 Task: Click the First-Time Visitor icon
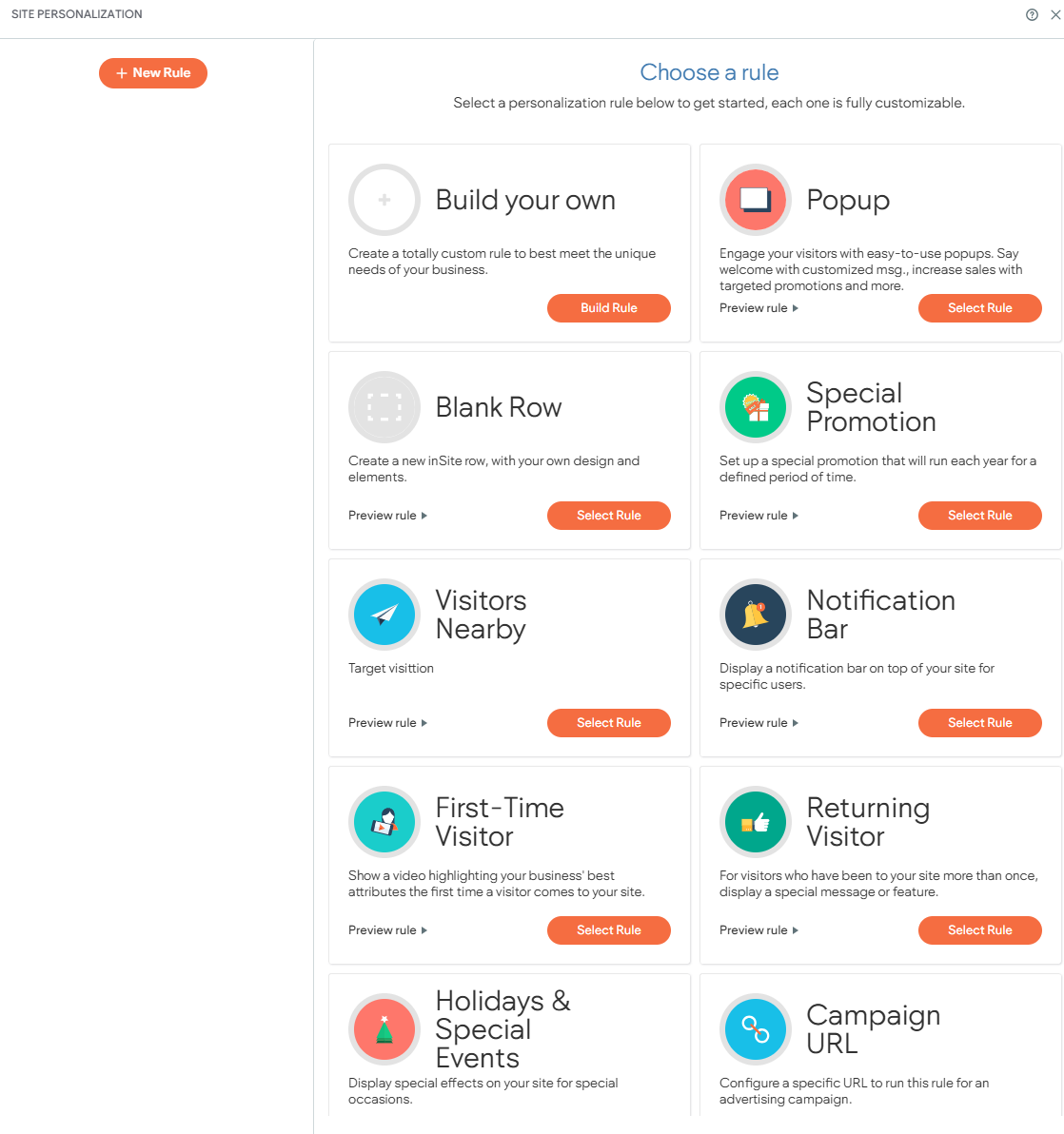pyautogui.click(x=384, y=822)
